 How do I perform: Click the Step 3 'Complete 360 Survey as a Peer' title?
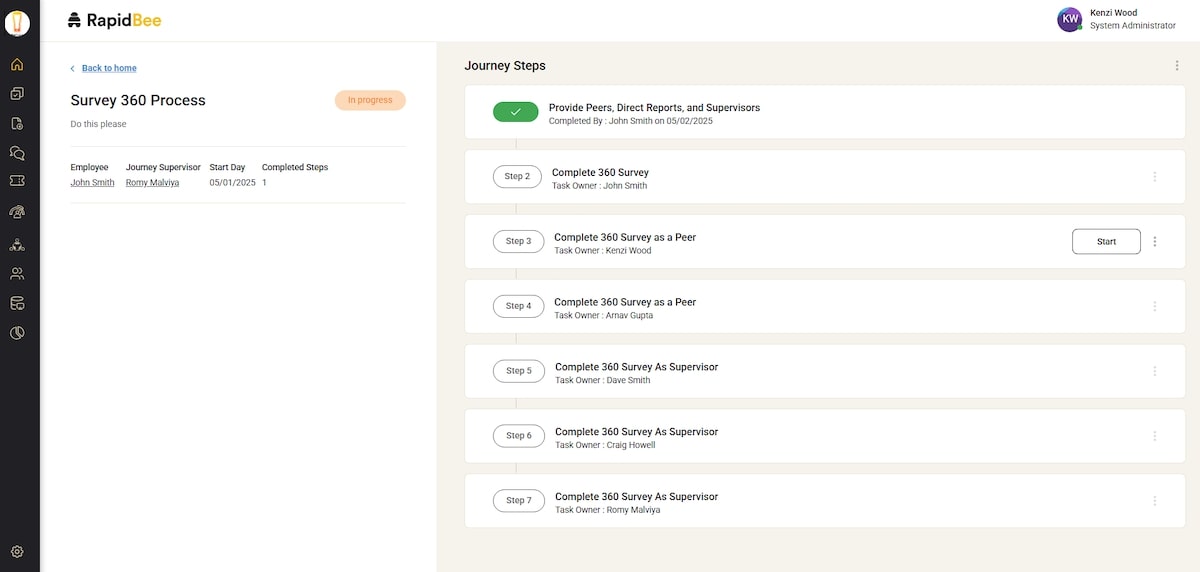(x=625, y=238)
